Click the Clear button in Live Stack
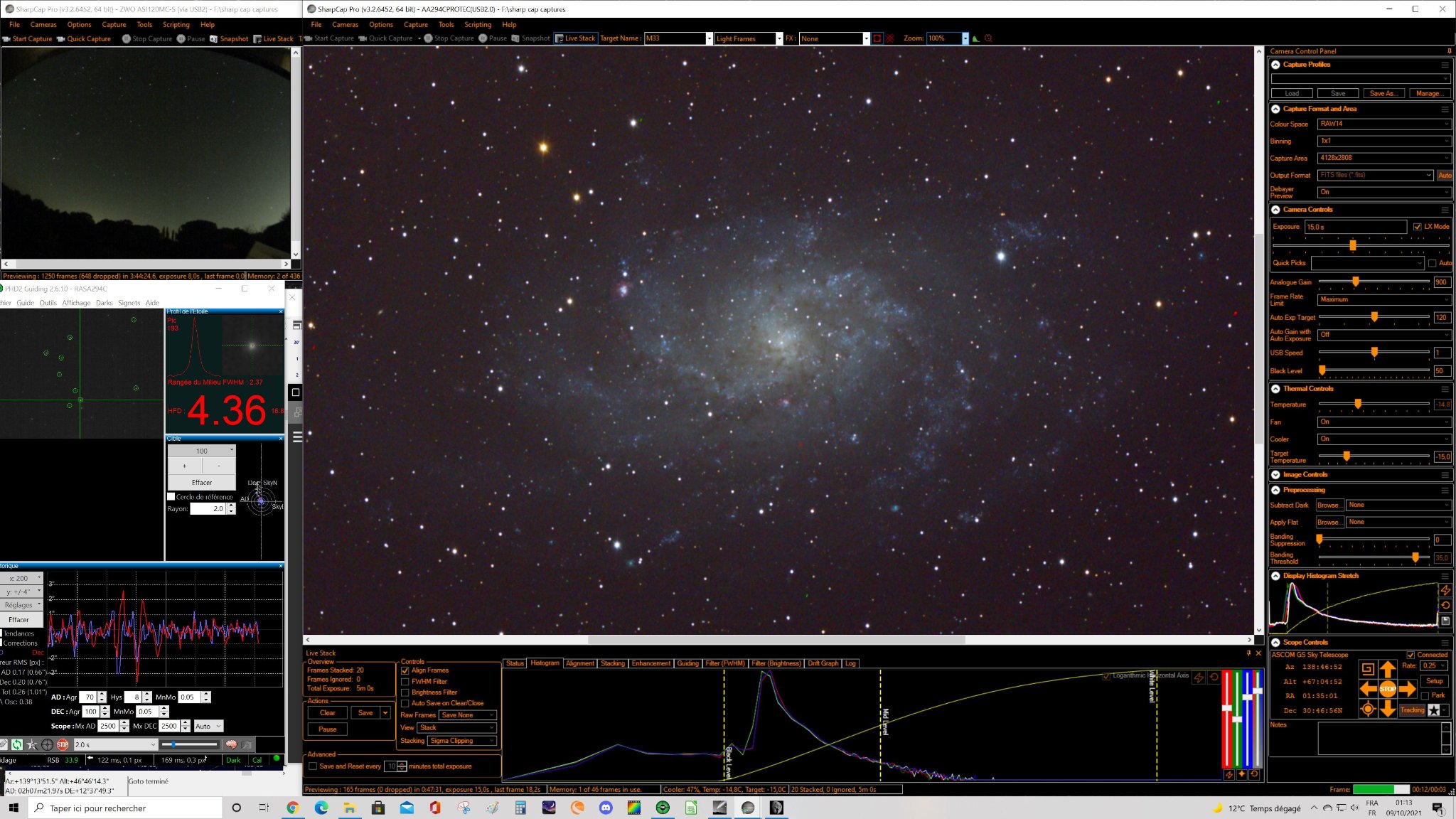Screen dimensions: 1456x819 coord(328,713)
